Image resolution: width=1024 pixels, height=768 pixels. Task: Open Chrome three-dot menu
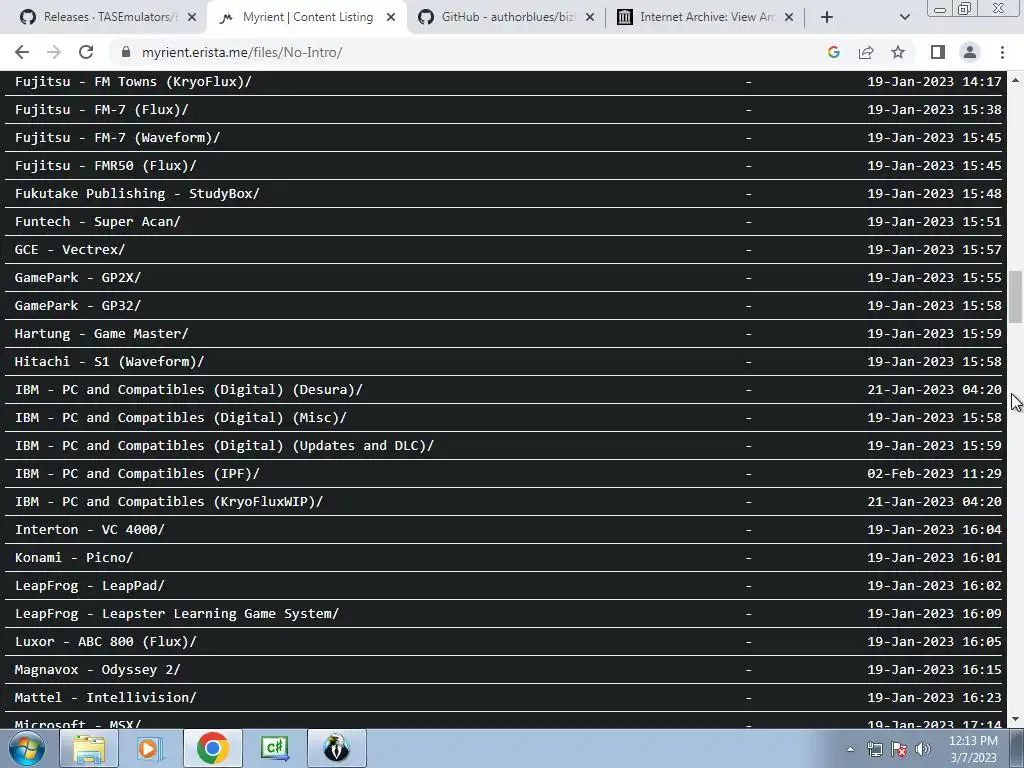coord(1002,52)
